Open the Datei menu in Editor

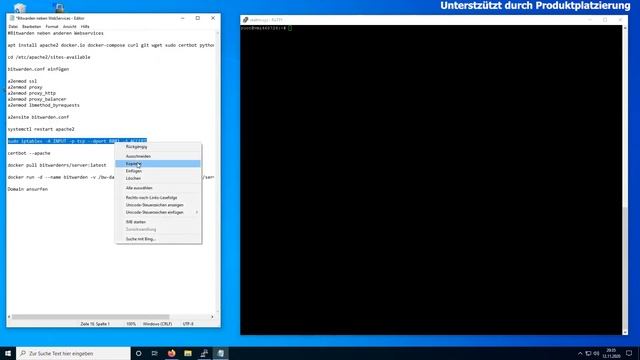(x=13, y=27)
